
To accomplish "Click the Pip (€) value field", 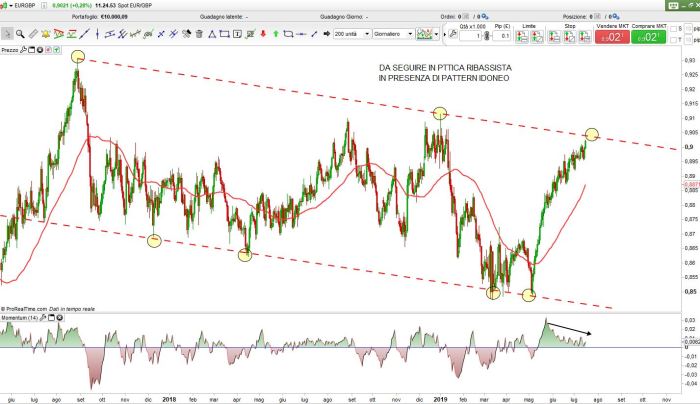I will (502, 36).
